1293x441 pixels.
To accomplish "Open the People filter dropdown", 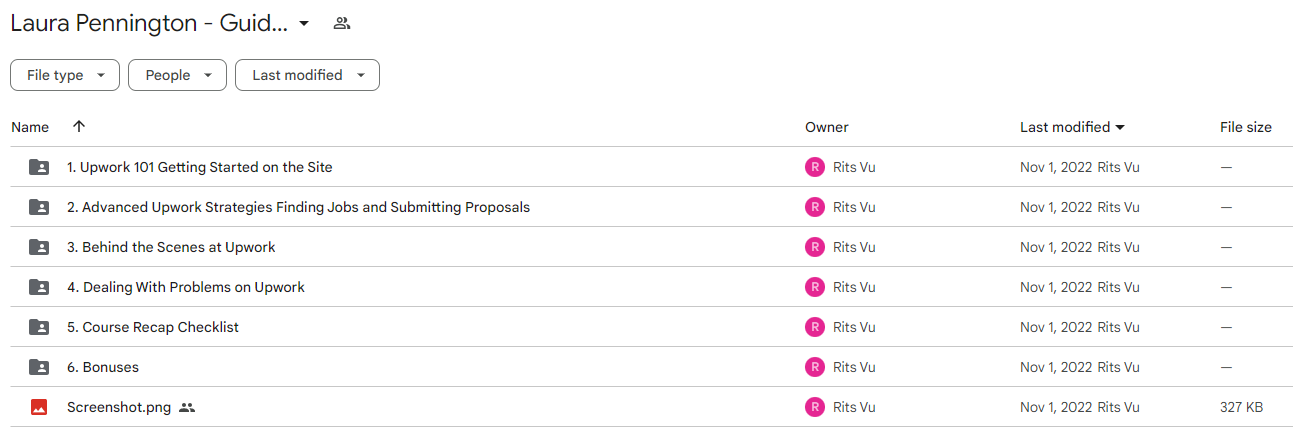I will click(x=178, y=75).
